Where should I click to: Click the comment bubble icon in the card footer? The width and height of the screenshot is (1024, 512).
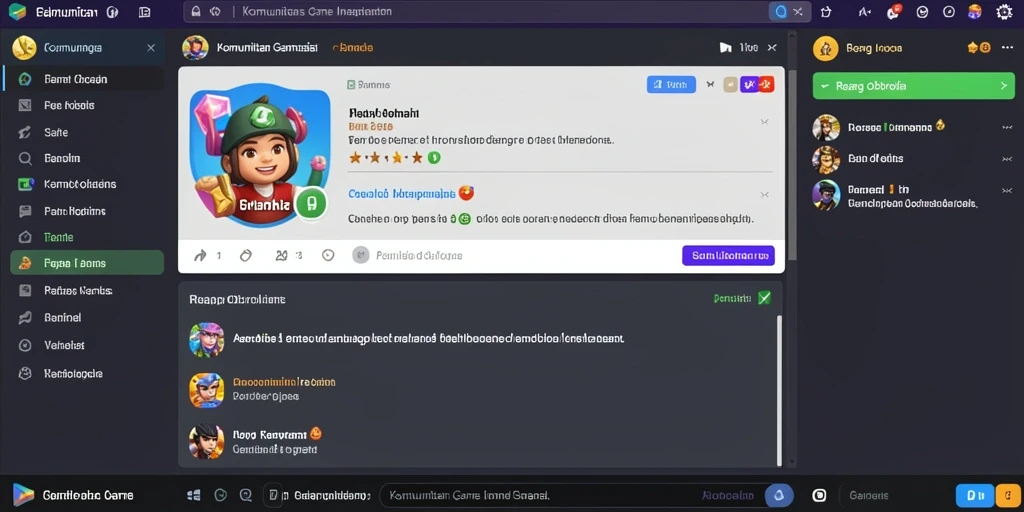click(246, 255)
